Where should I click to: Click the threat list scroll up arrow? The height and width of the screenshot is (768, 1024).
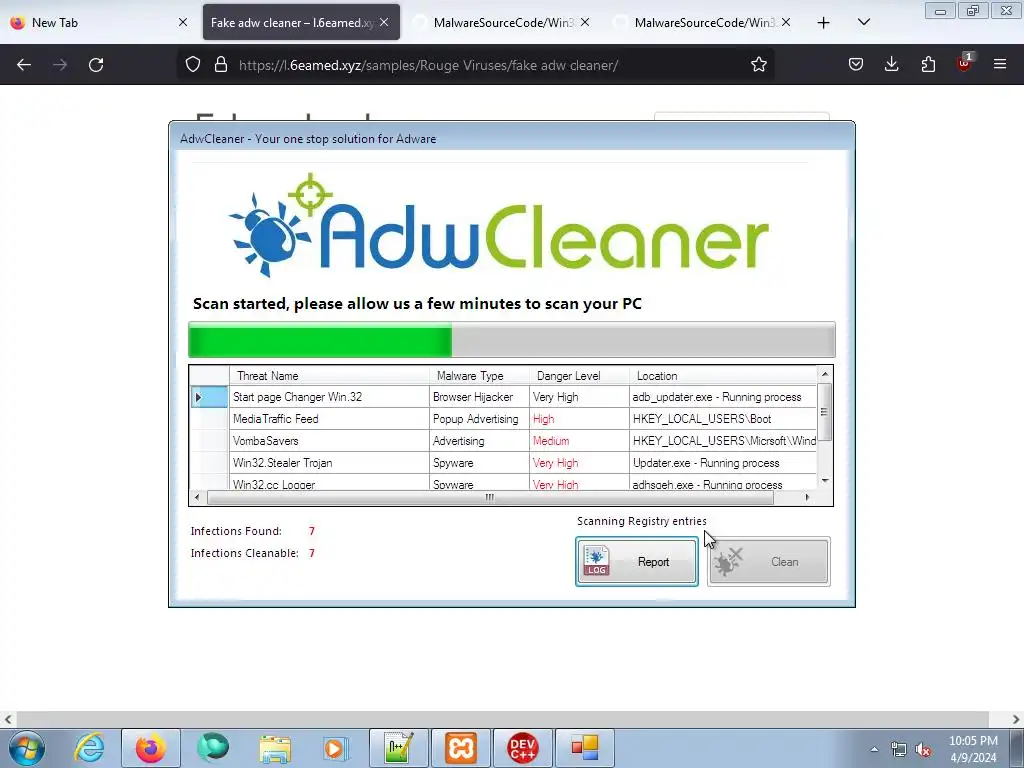pyautogui.click(x=825, y=374)
